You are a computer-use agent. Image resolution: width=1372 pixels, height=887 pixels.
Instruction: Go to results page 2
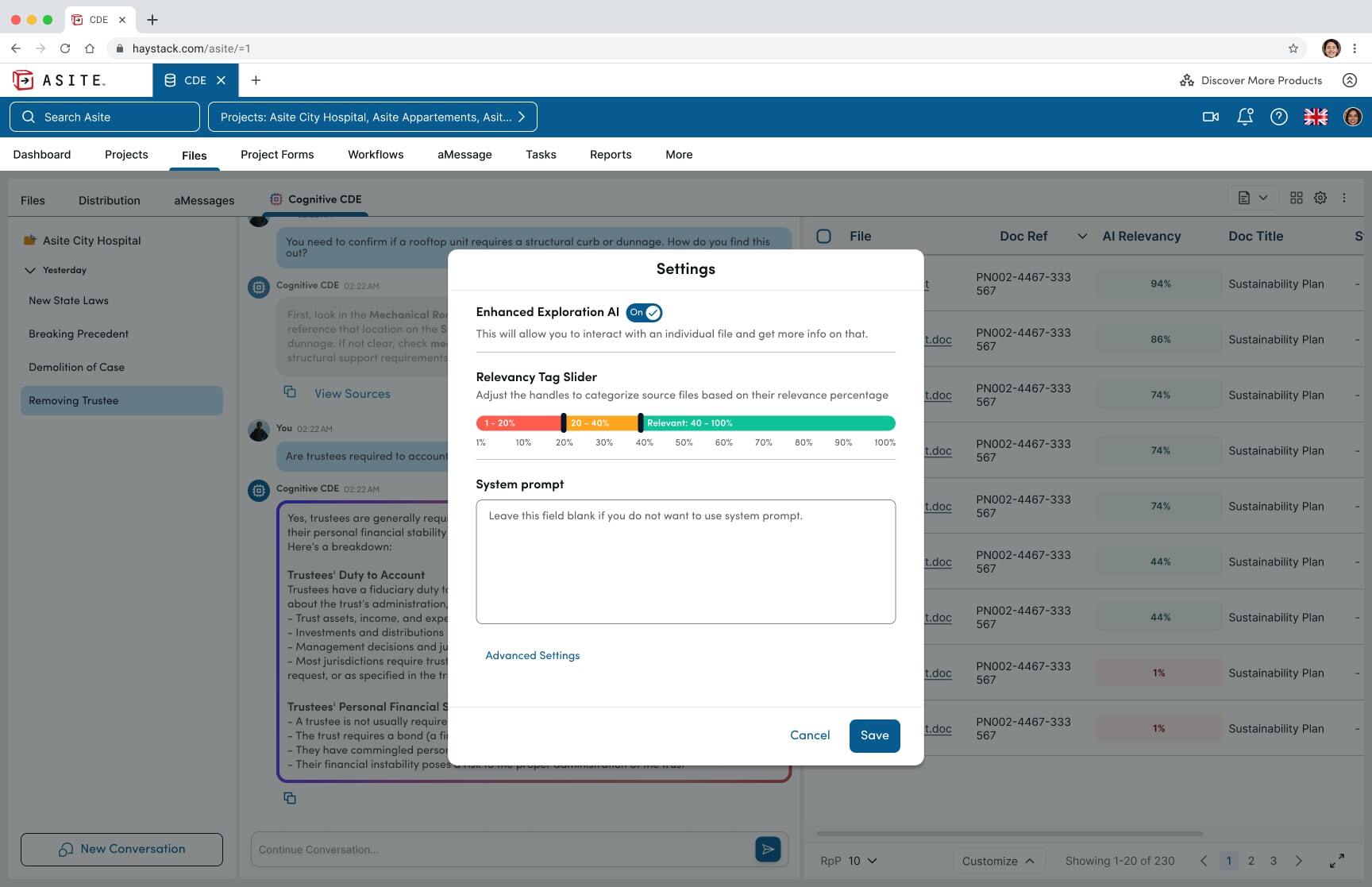click(1251, 861)
